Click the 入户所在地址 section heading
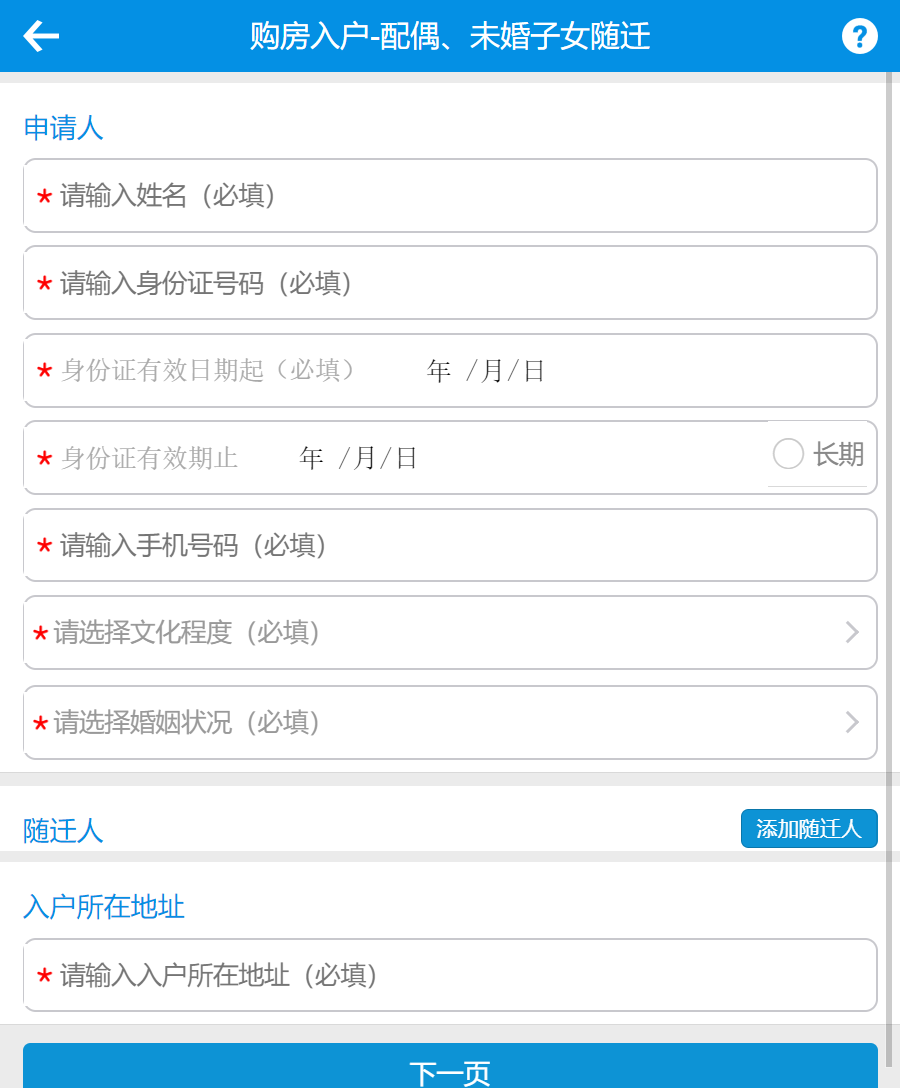The image size is (900, 1089). (x=104, y=907)
